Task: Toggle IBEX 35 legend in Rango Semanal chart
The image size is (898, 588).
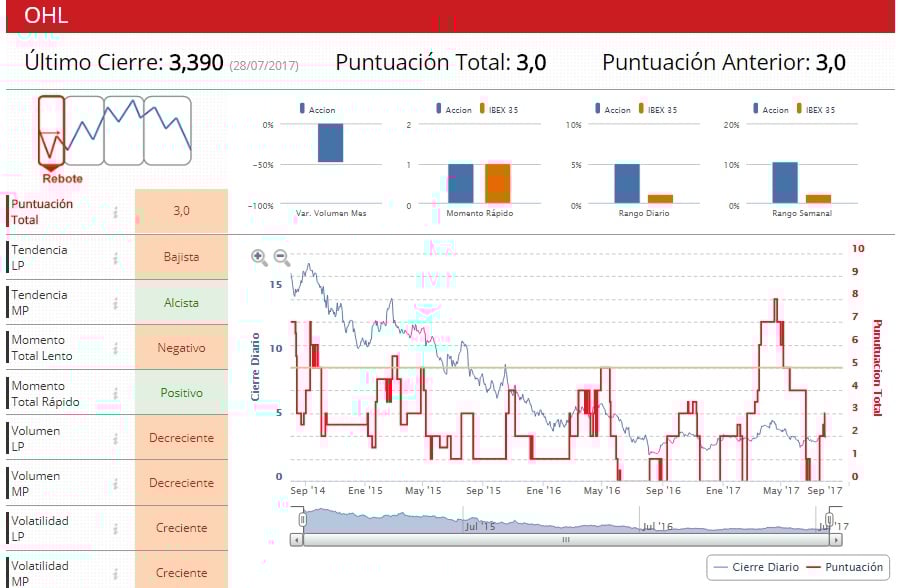Action: click(816, 109)
